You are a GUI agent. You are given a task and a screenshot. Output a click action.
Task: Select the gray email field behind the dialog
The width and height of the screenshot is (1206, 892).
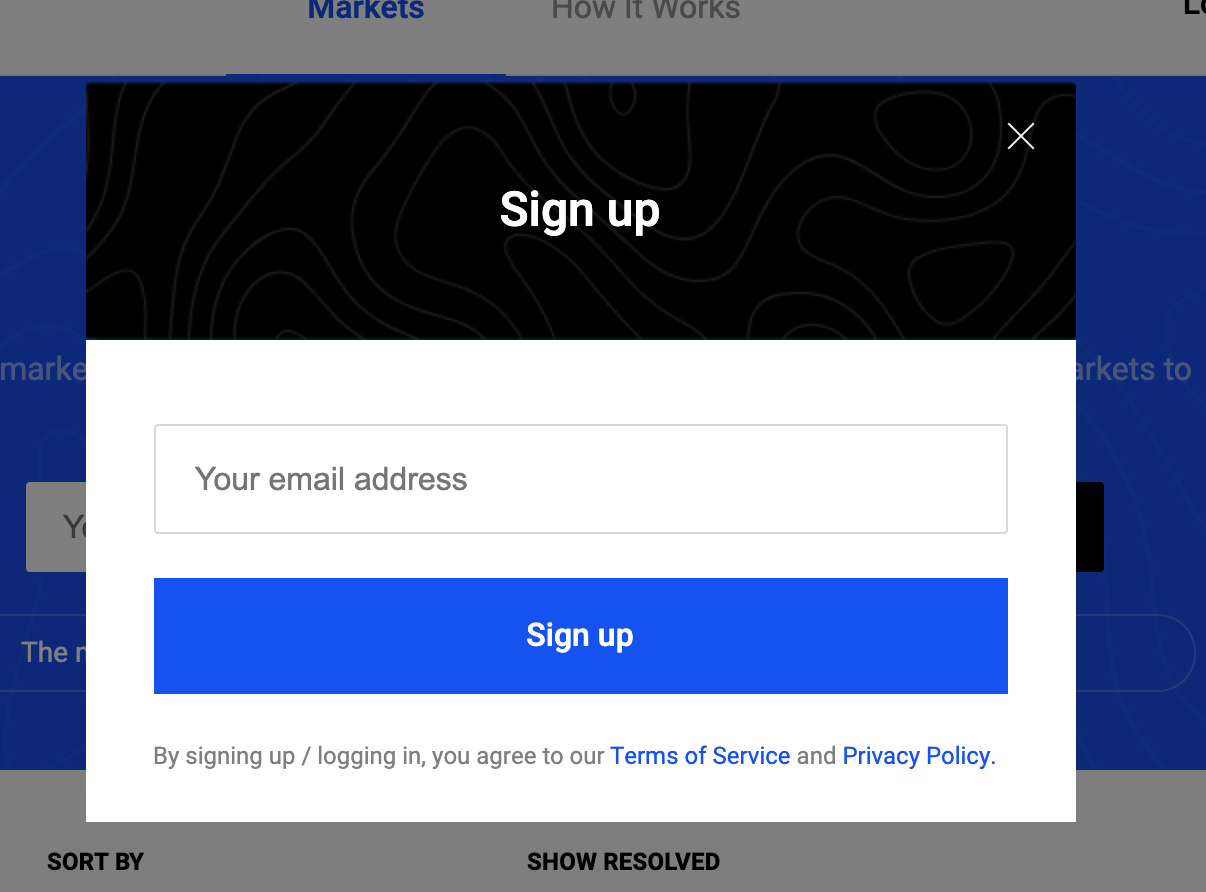[x=56, y=527]
